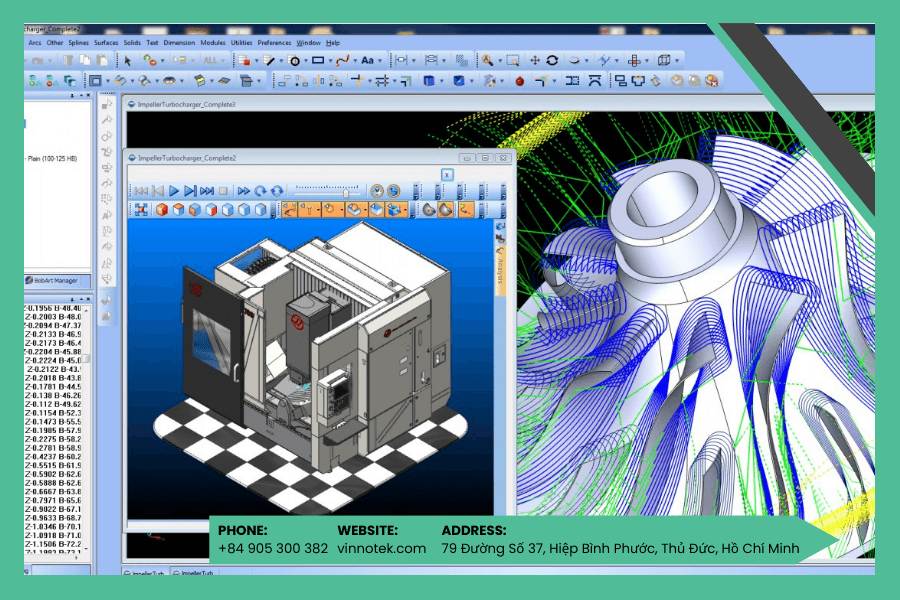Stop the simulation with square button
The height and width of the screenshot is (600, 900).
pyautogui.click(x=223, y=191)
